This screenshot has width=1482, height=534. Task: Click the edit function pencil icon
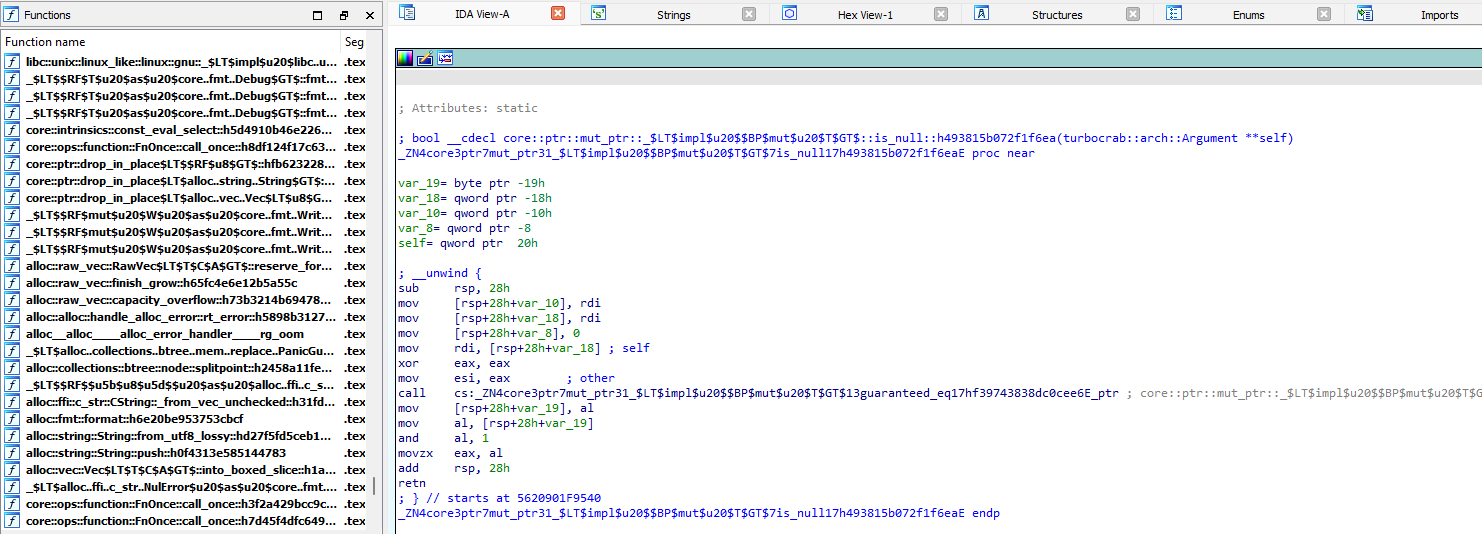coord(425,58)
